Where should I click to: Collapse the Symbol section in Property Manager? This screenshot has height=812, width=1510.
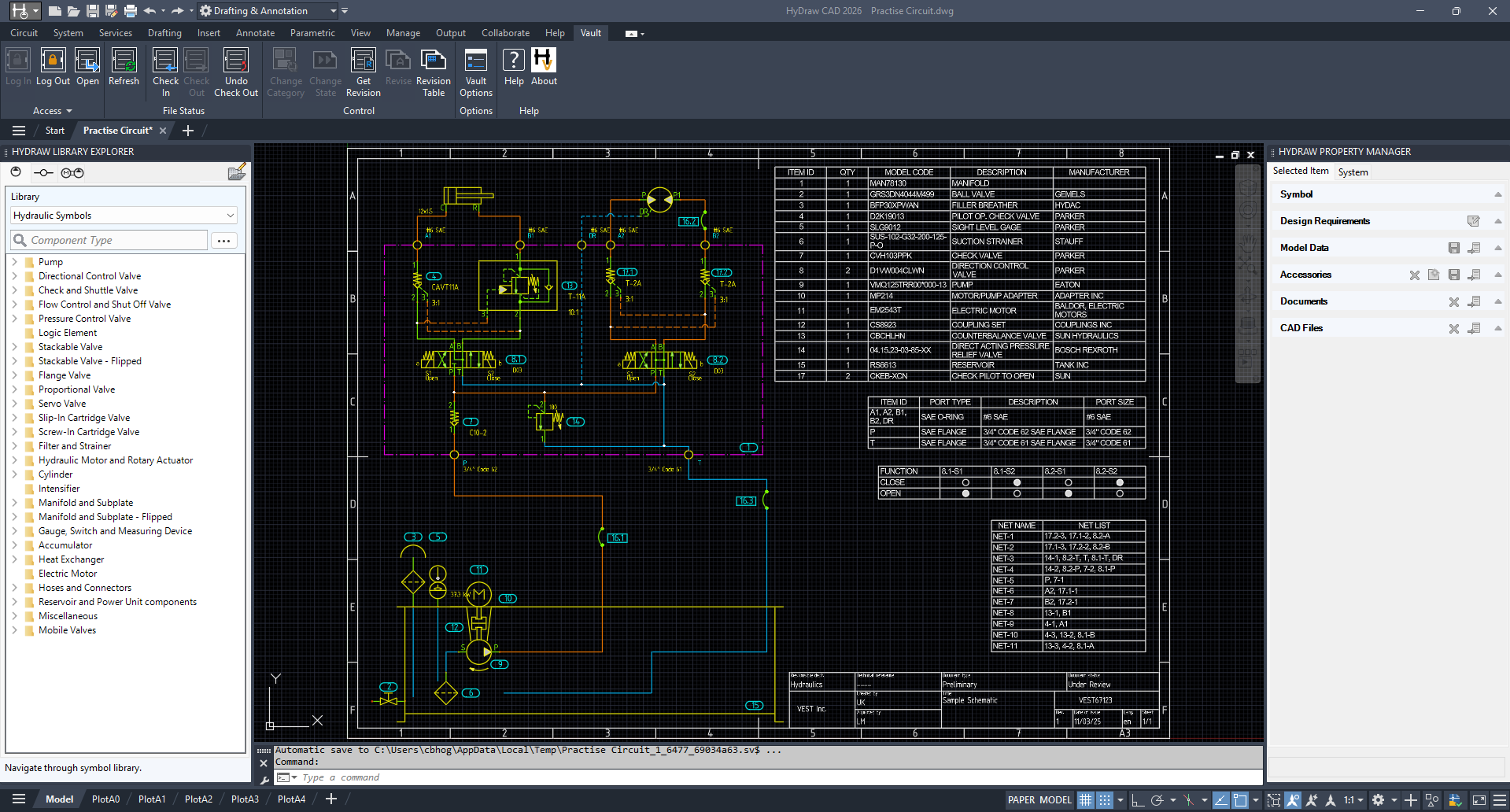1497,194
